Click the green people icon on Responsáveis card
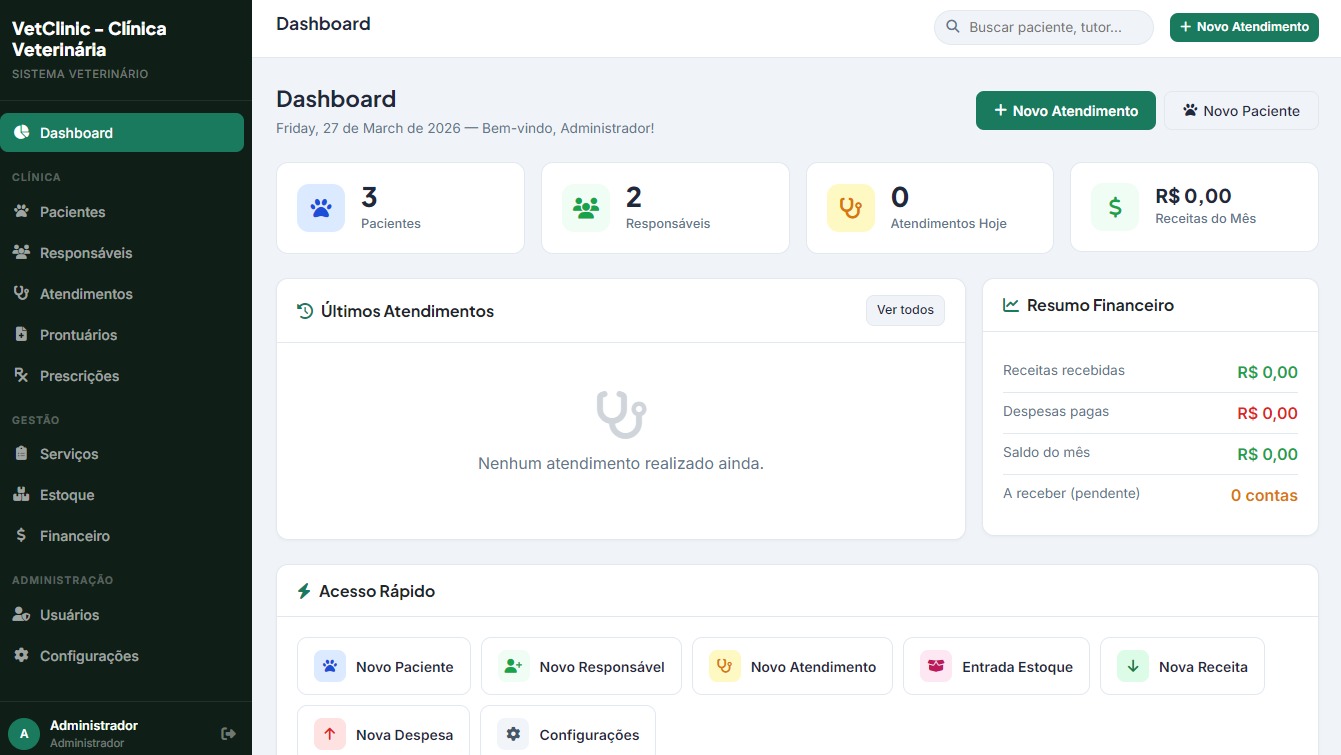The image size is (1341, 755). (x=586, y=208)
